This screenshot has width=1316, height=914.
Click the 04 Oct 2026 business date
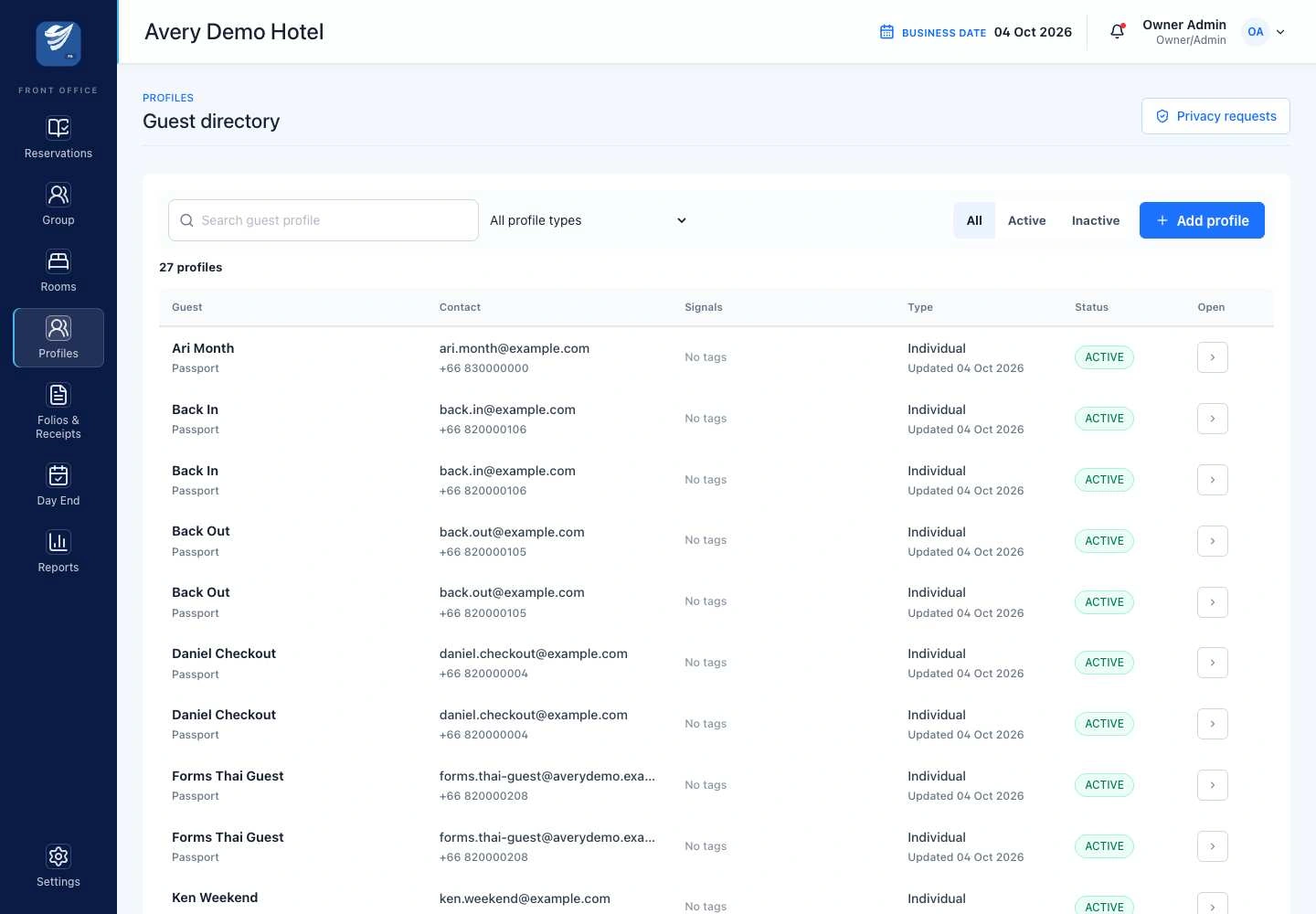click(1033, 32)
